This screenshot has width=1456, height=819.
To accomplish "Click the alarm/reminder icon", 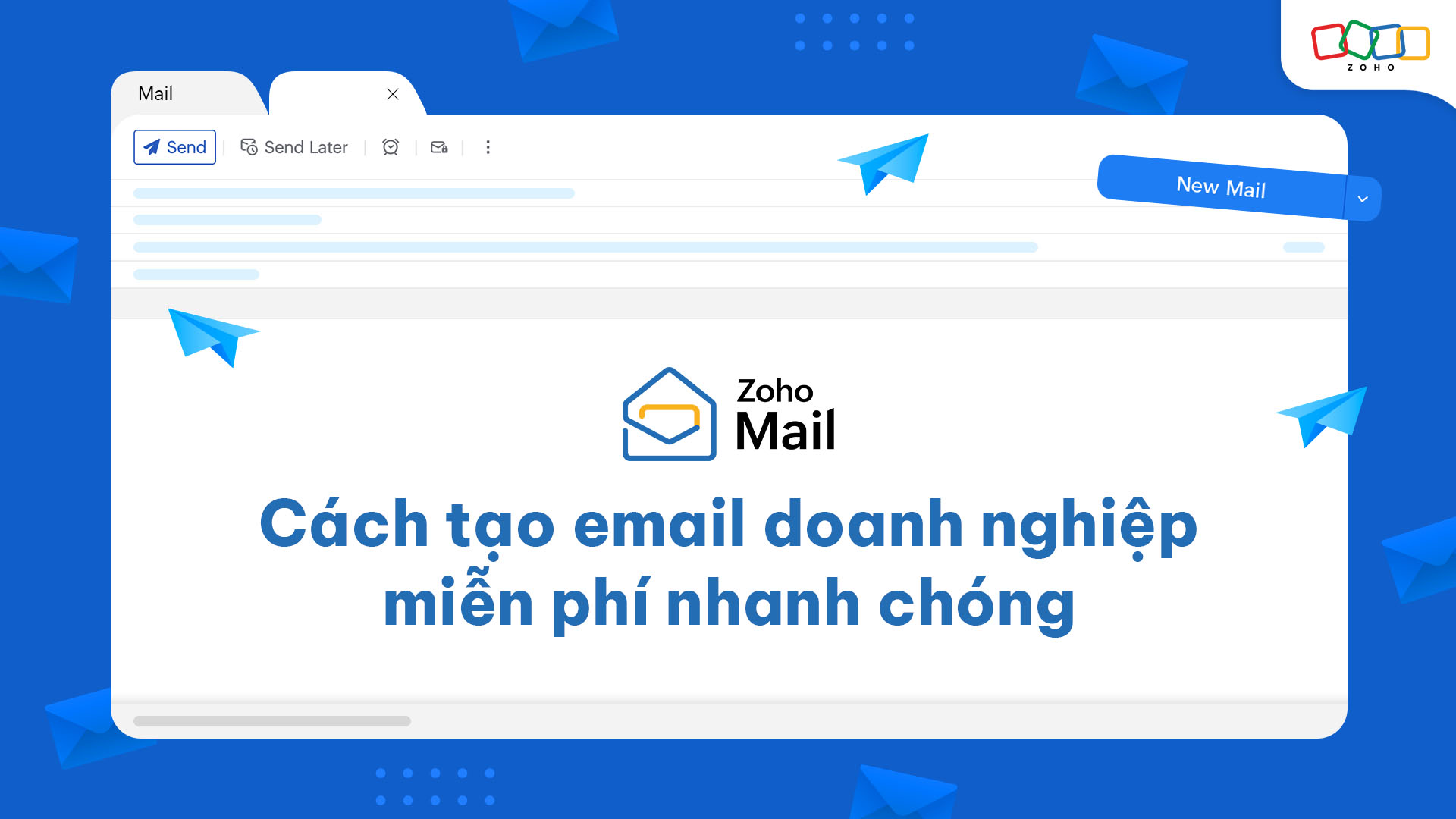I will (x=390, y=147).
